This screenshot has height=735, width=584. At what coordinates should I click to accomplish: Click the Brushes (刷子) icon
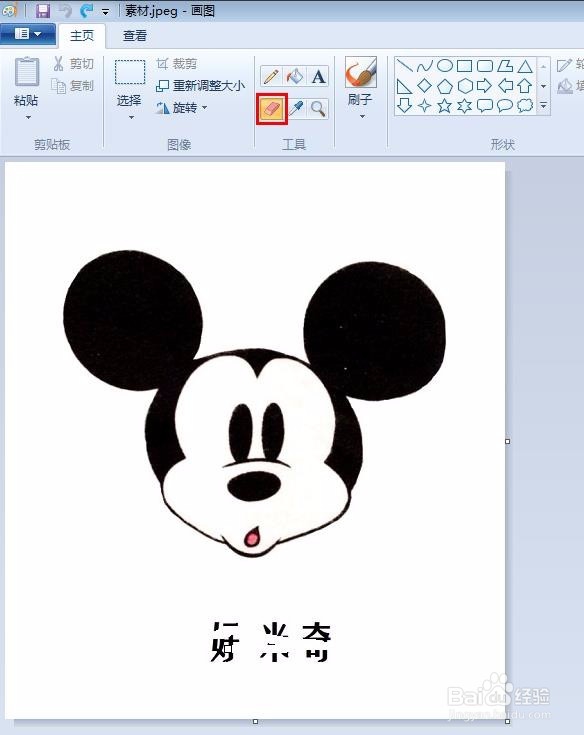(x=360, y=72)
